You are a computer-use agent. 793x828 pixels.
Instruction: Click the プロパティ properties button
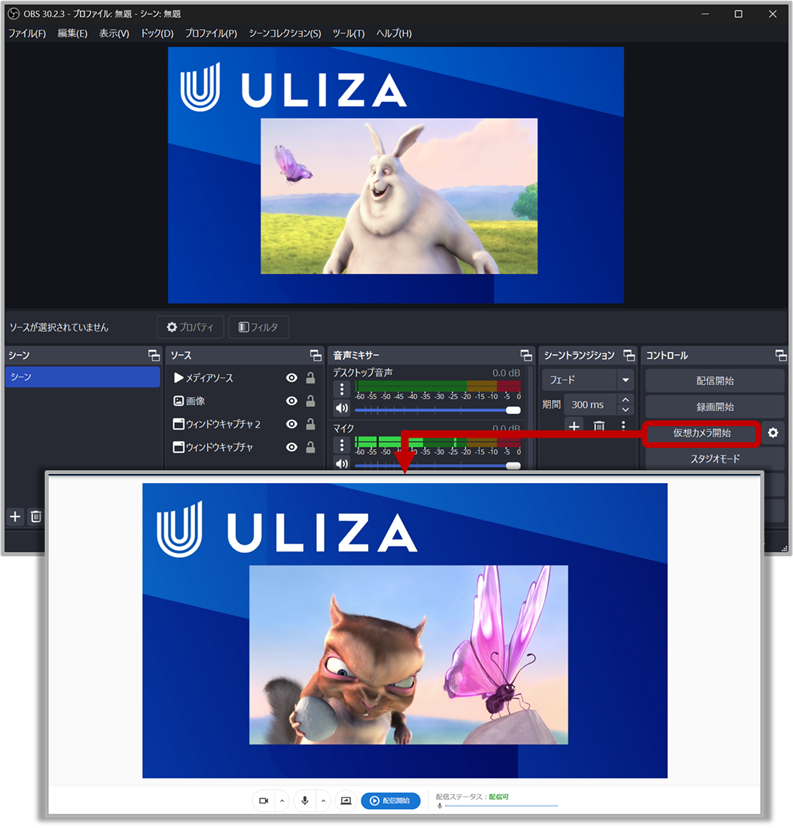point(190,327)
